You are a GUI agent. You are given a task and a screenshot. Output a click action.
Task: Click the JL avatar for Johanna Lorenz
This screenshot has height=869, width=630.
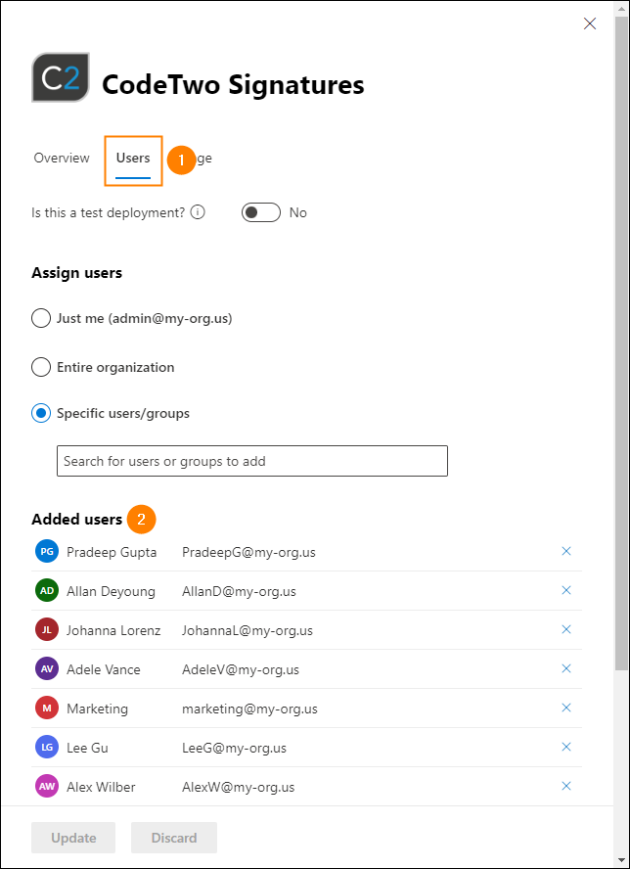pos(47,630)
